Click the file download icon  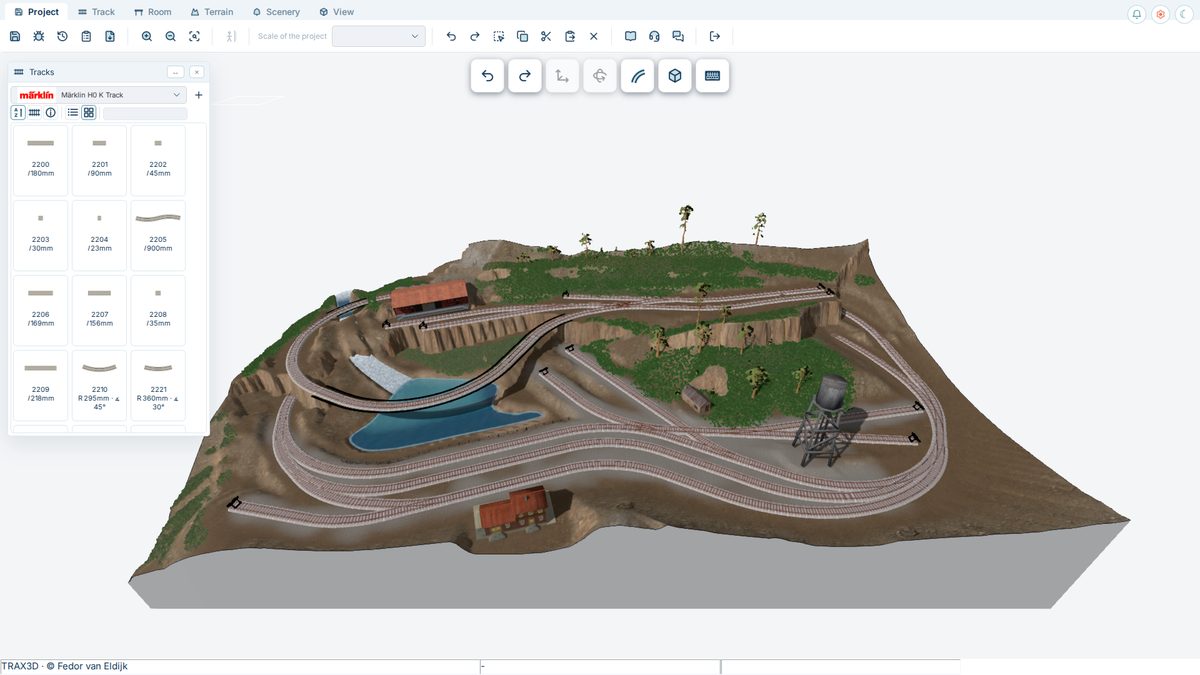110,36
